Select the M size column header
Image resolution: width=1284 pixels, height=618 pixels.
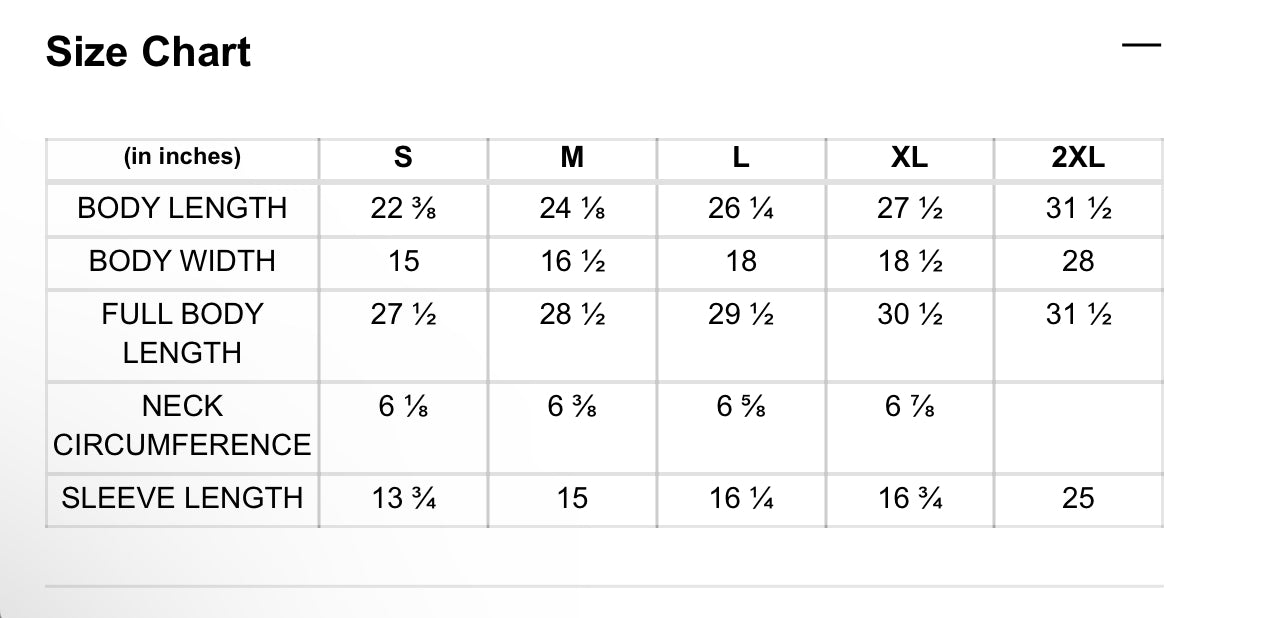(572, 157)
